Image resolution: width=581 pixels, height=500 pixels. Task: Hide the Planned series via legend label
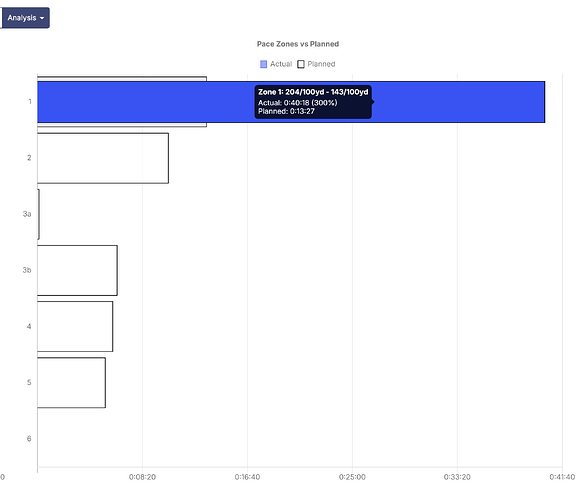tap(321, 64)
